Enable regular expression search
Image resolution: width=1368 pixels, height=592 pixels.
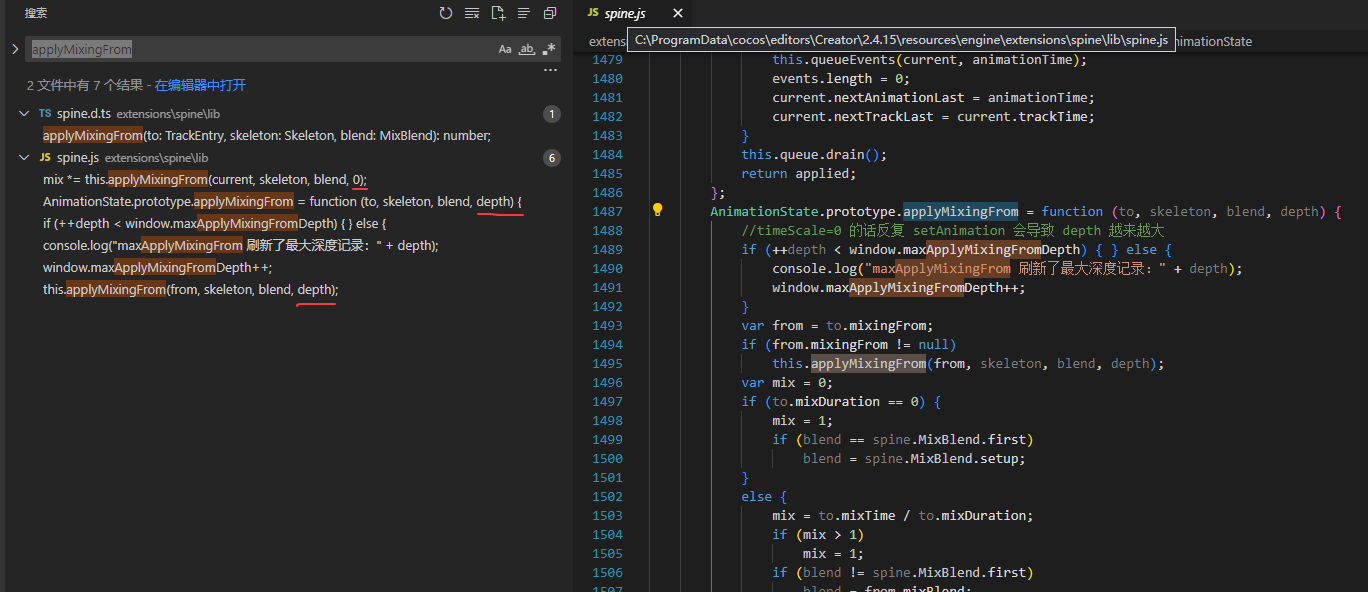[548, 49]
